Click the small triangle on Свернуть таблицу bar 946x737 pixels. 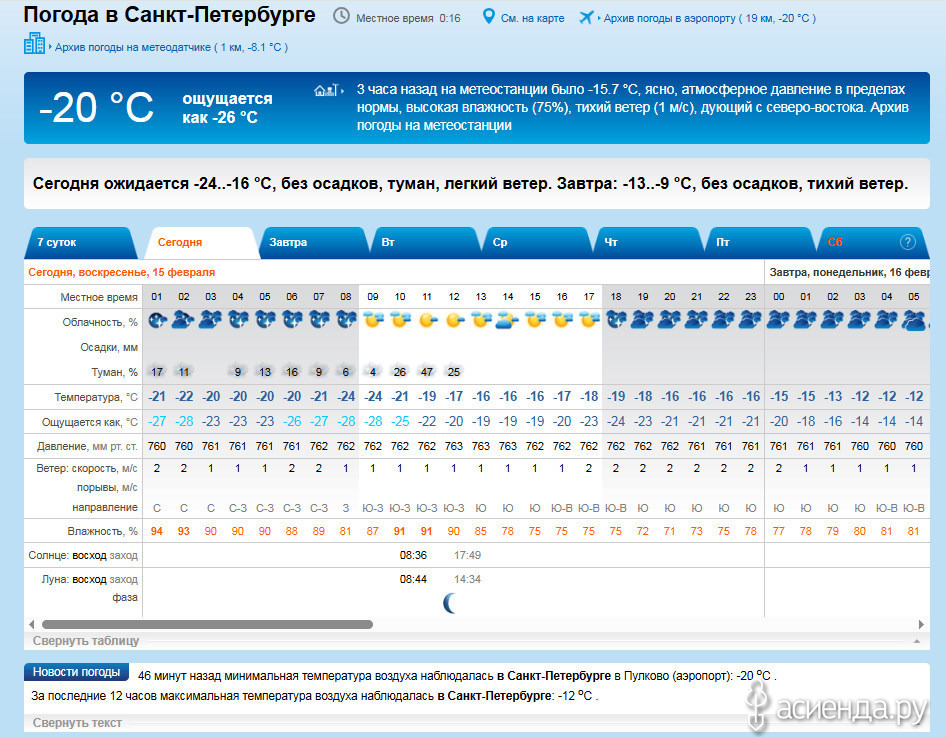915,641
